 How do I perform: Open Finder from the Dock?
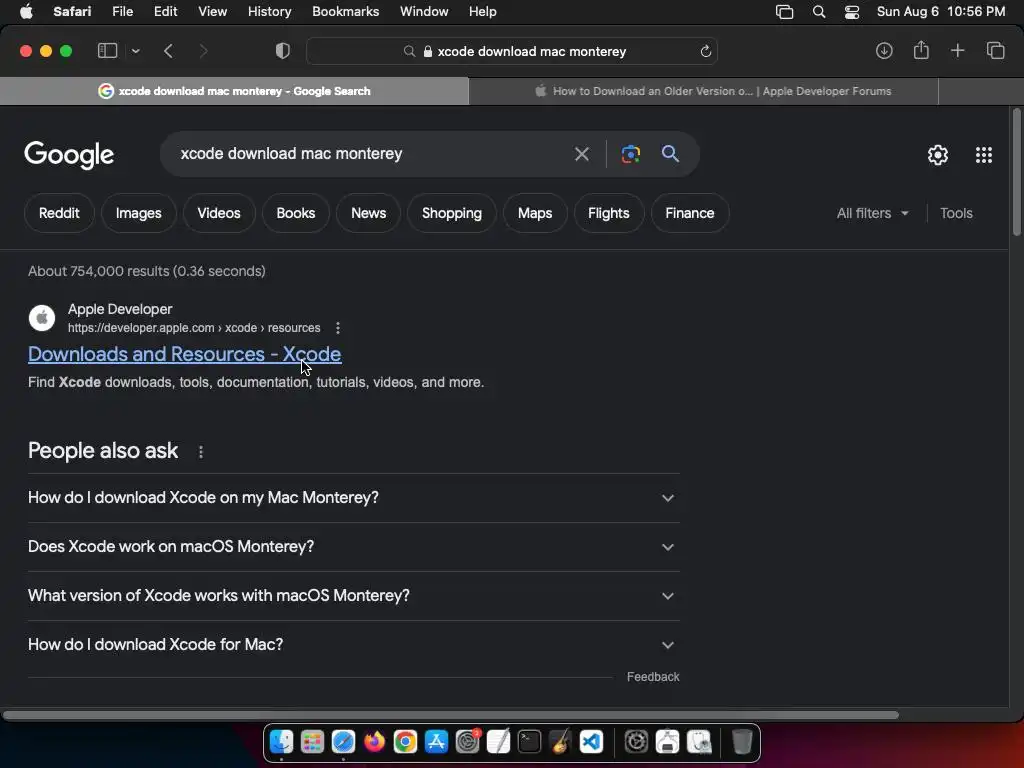(281, 742)
